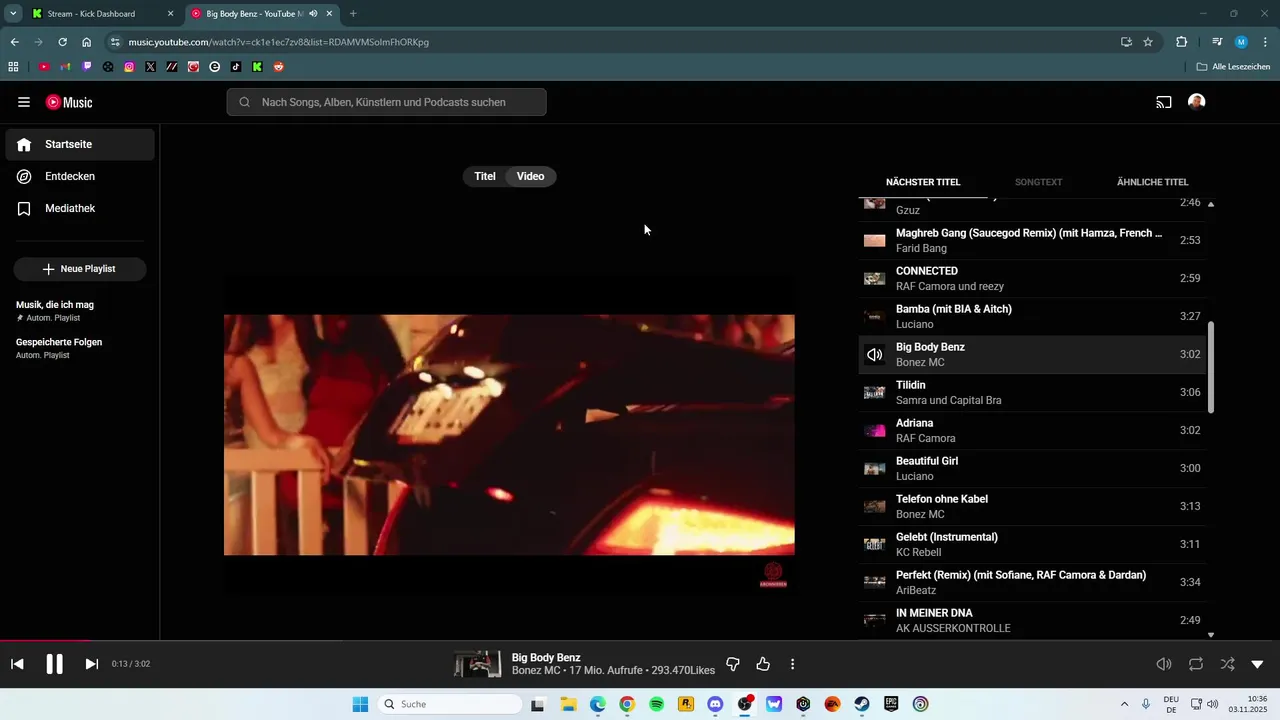The height and width of the screenshot is (720, 1280).
Task: Play Perfekt (Remix) by AriBeatz
Action: click(1032, 582)
